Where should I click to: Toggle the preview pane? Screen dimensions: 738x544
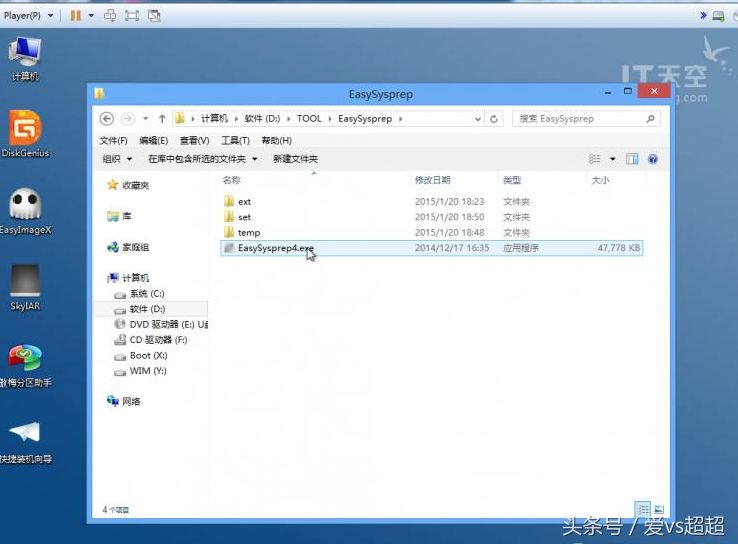point(632,159)
